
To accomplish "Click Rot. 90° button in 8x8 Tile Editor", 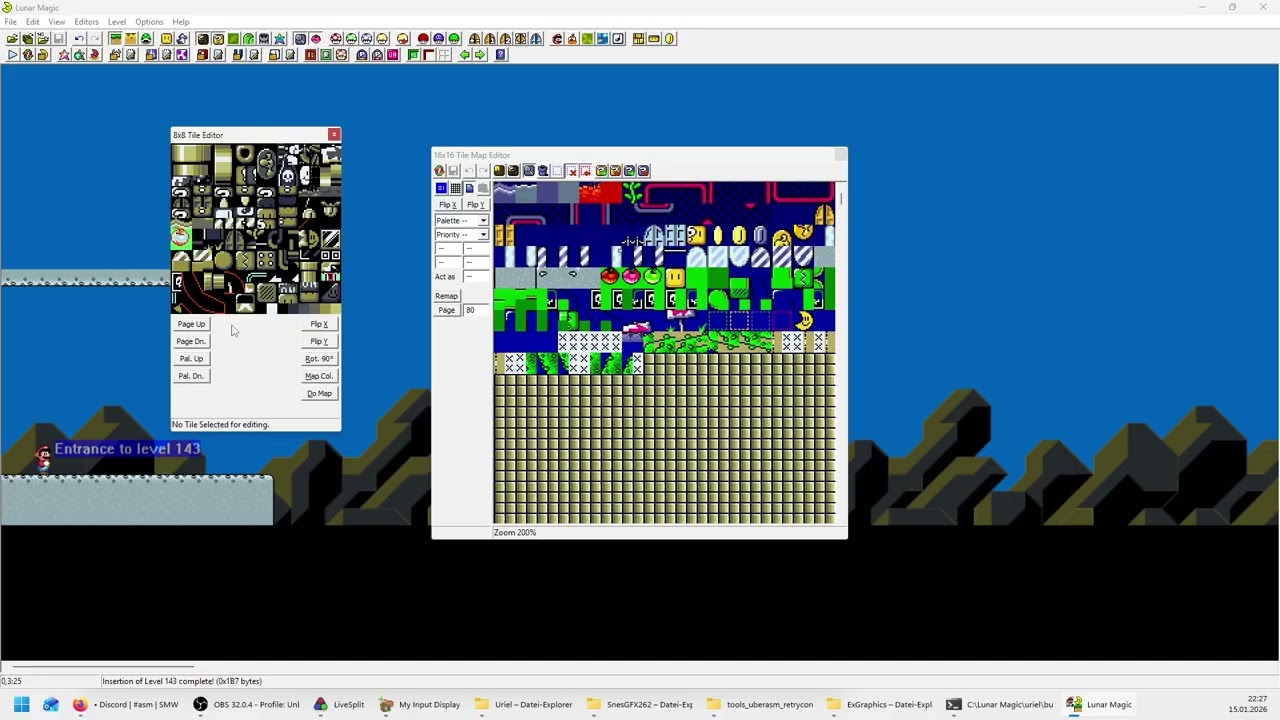I will [319, 358].
